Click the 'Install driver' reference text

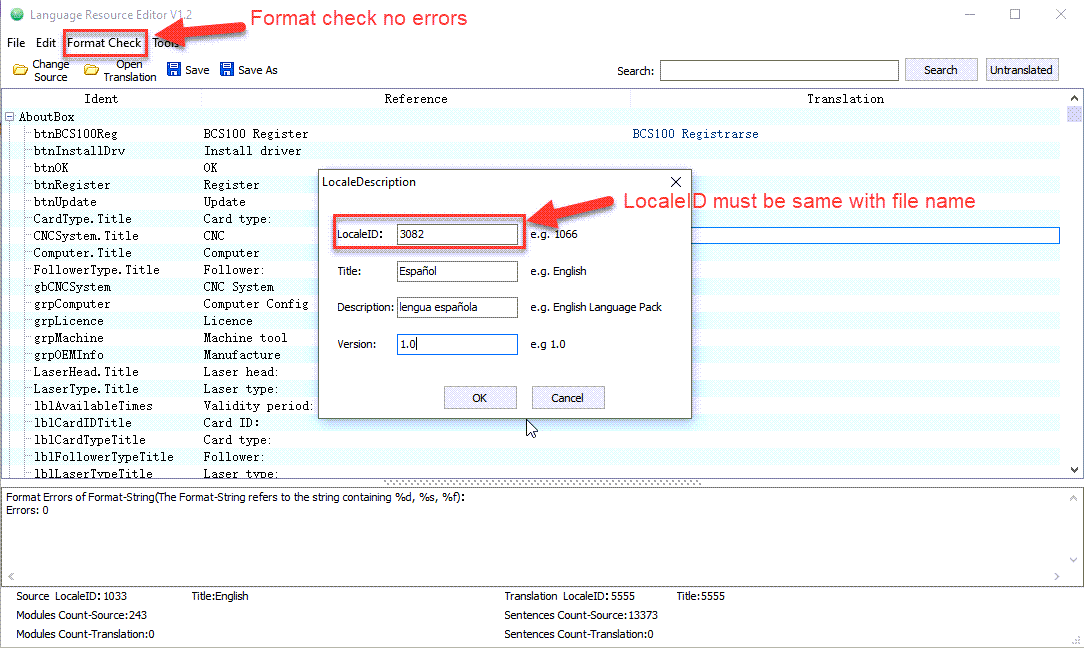point(252,151)
